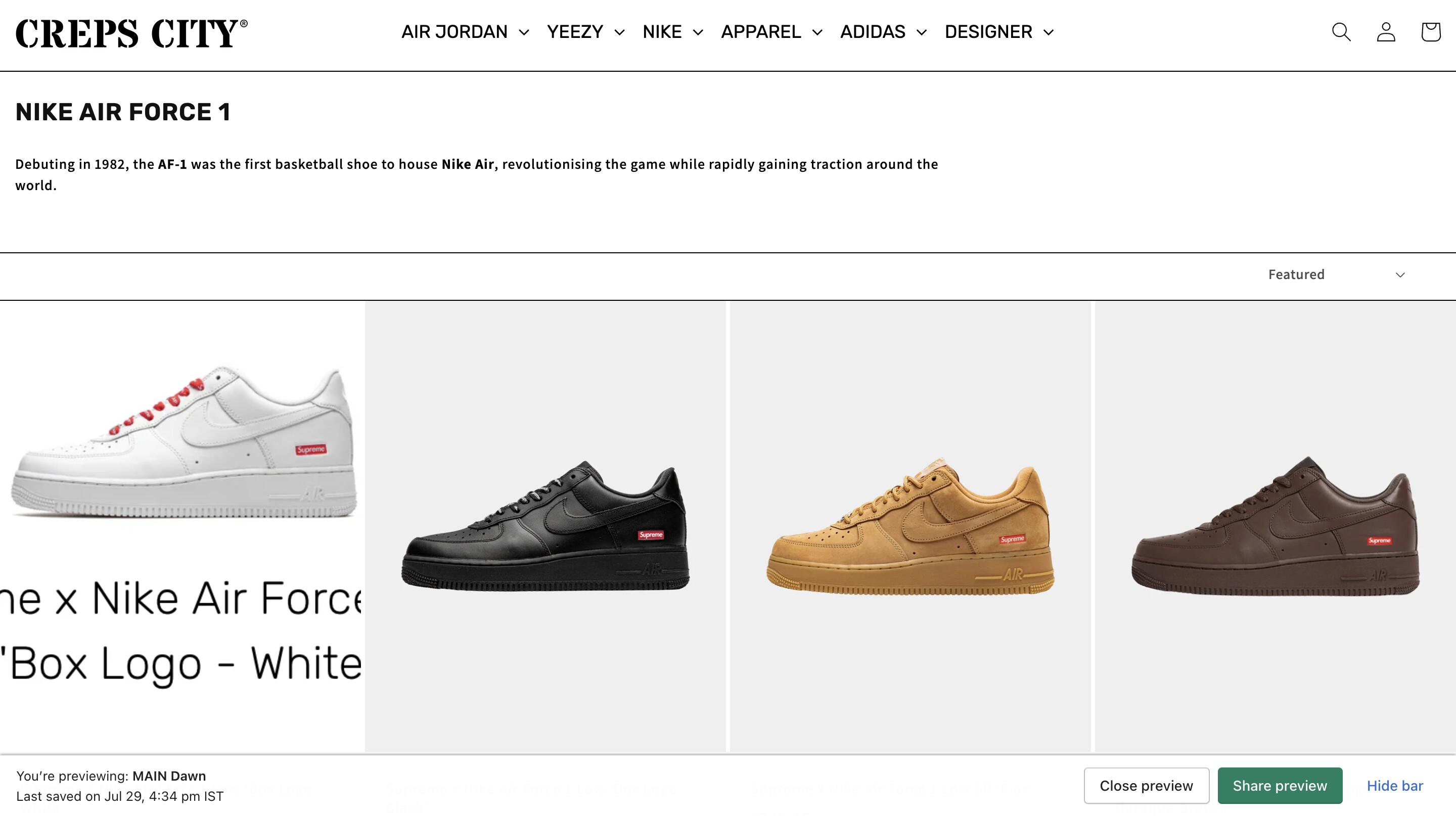
Task: Open the shopping cart icon
Action: (1431, 32)
